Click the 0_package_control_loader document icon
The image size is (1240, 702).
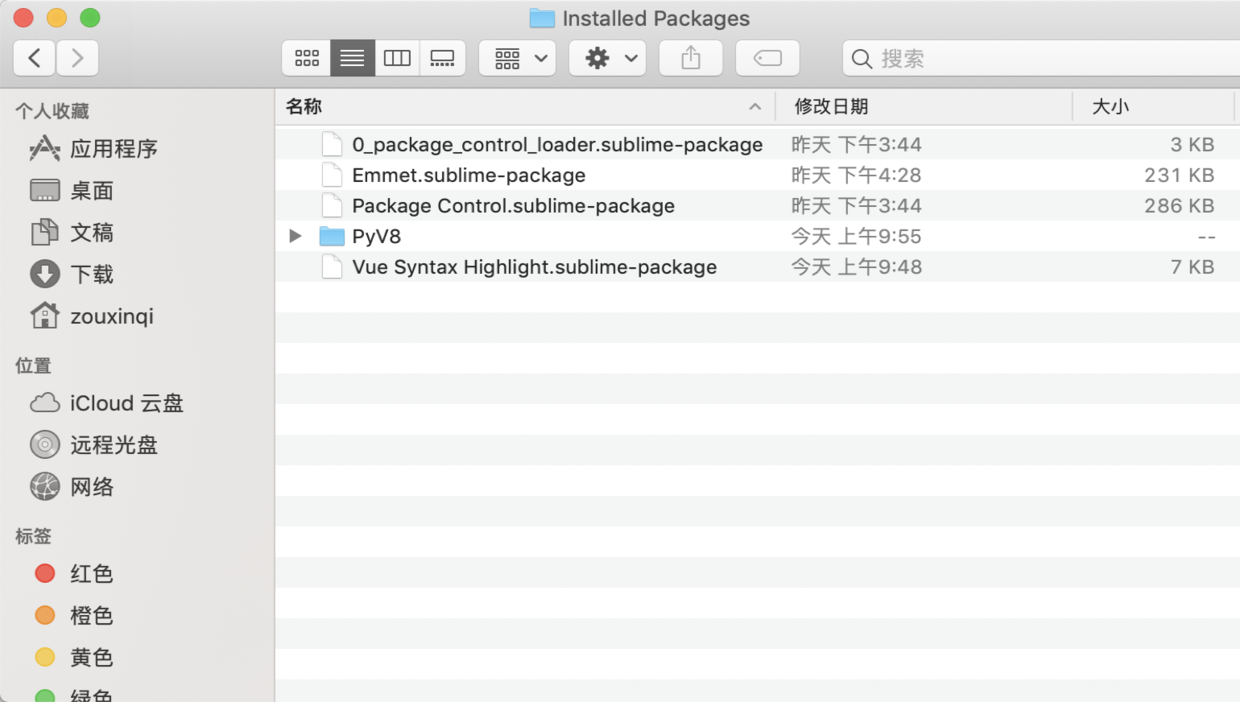coord(332,145)
